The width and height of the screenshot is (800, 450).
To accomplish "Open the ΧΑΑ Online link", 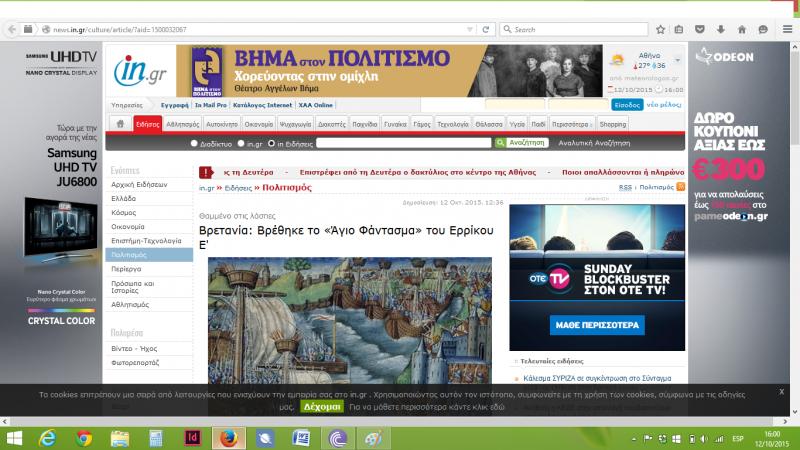I will (x=315, y=105).
